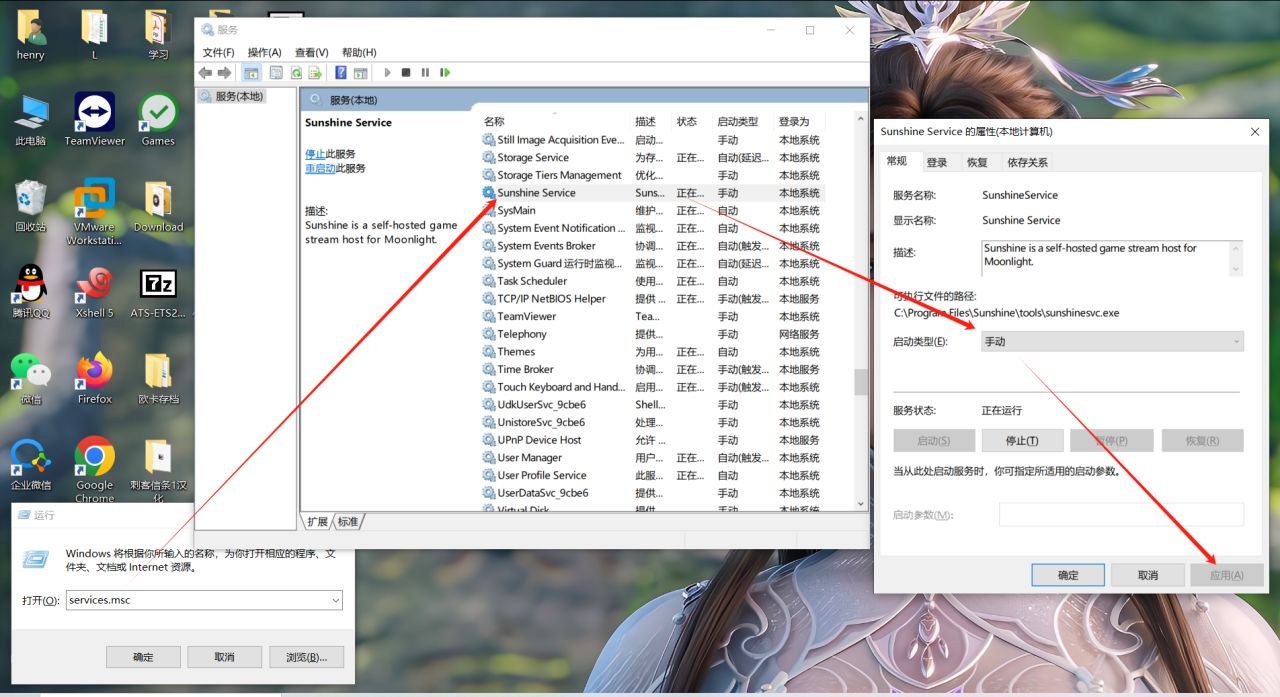Image resolution: width=1280 pixels, height=697 pixels.
Task: Click the Refresh toolbar icon in Services
Action: coord(296,72)
